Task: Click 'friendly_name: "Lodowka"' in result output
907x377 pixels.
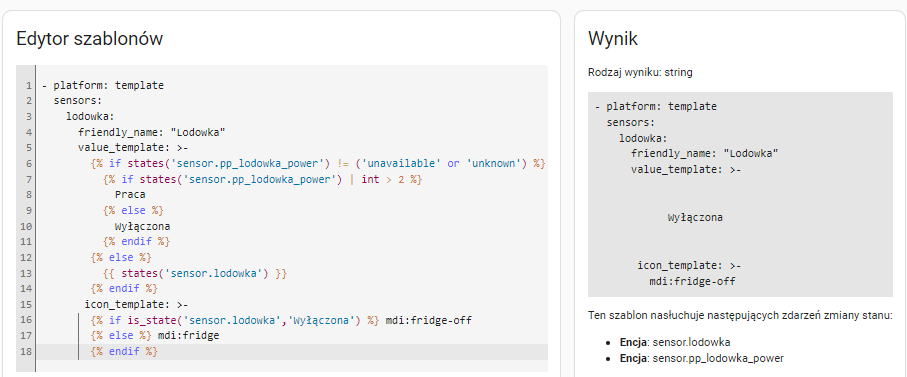Action: click(705, 154)
